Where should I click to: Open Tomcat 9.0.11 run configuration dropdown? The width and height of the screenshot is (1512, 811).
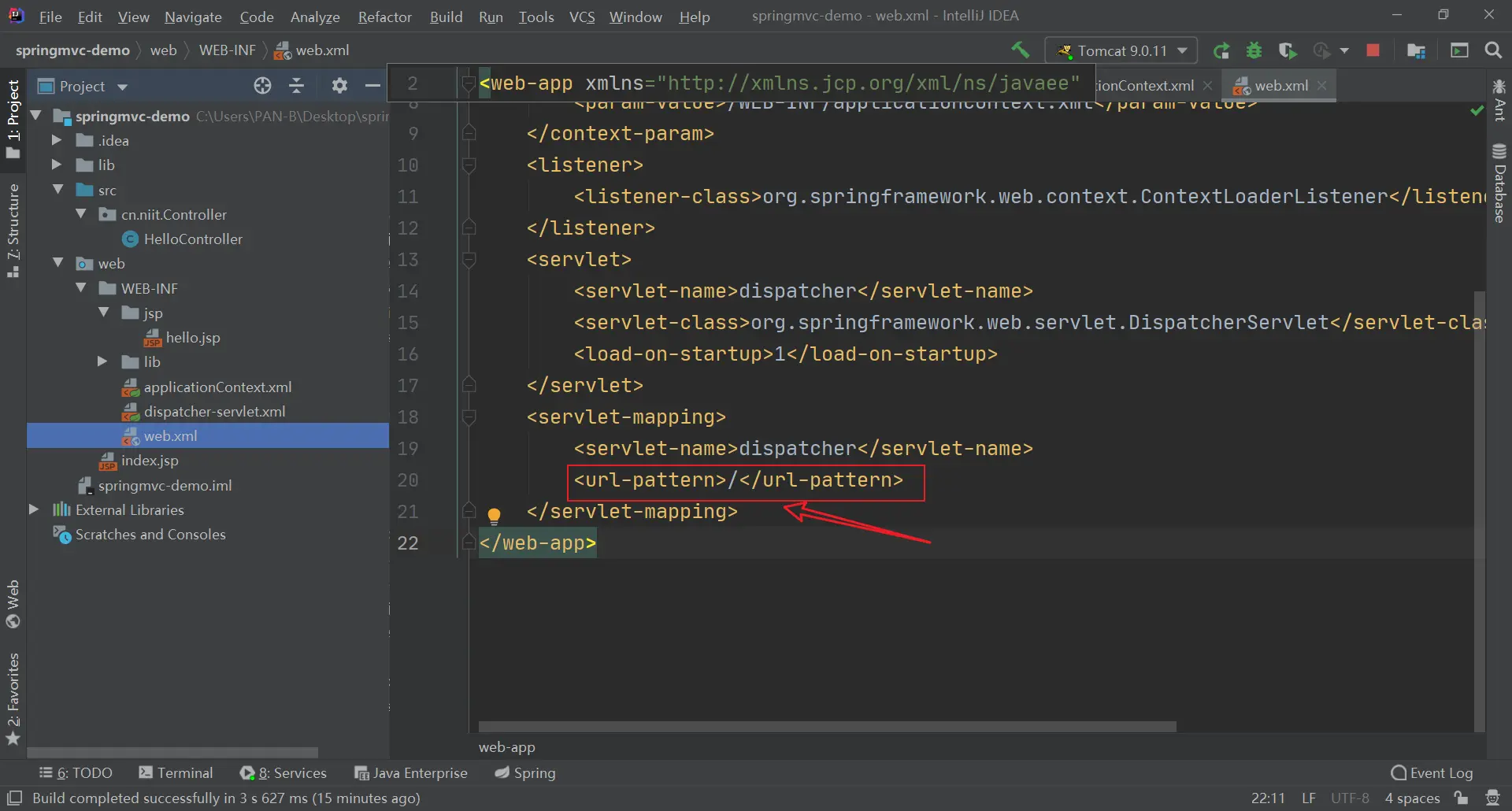tap(1121, 50)
